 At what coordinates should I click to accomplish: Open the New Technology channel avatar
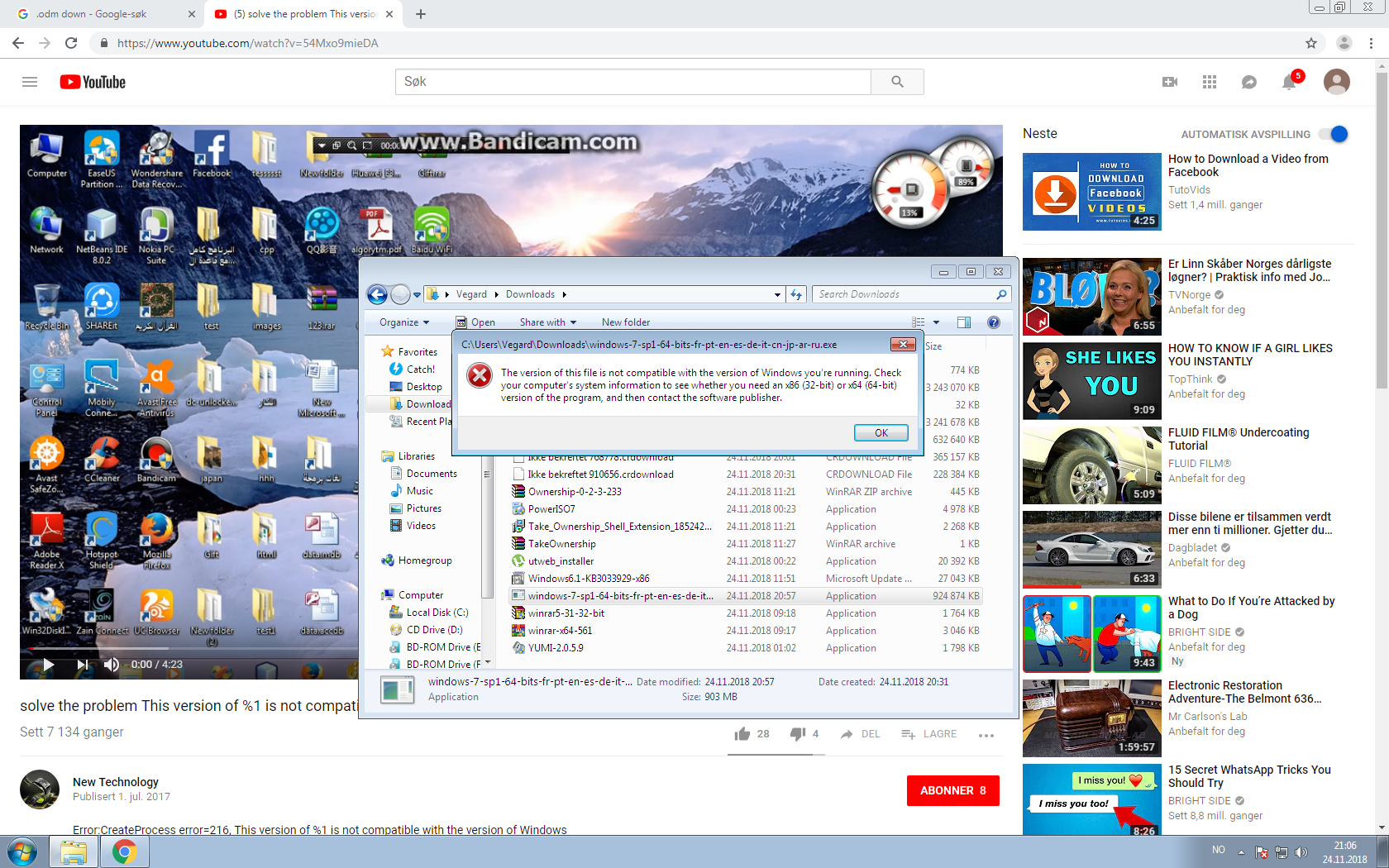click(x=40, y=789)
